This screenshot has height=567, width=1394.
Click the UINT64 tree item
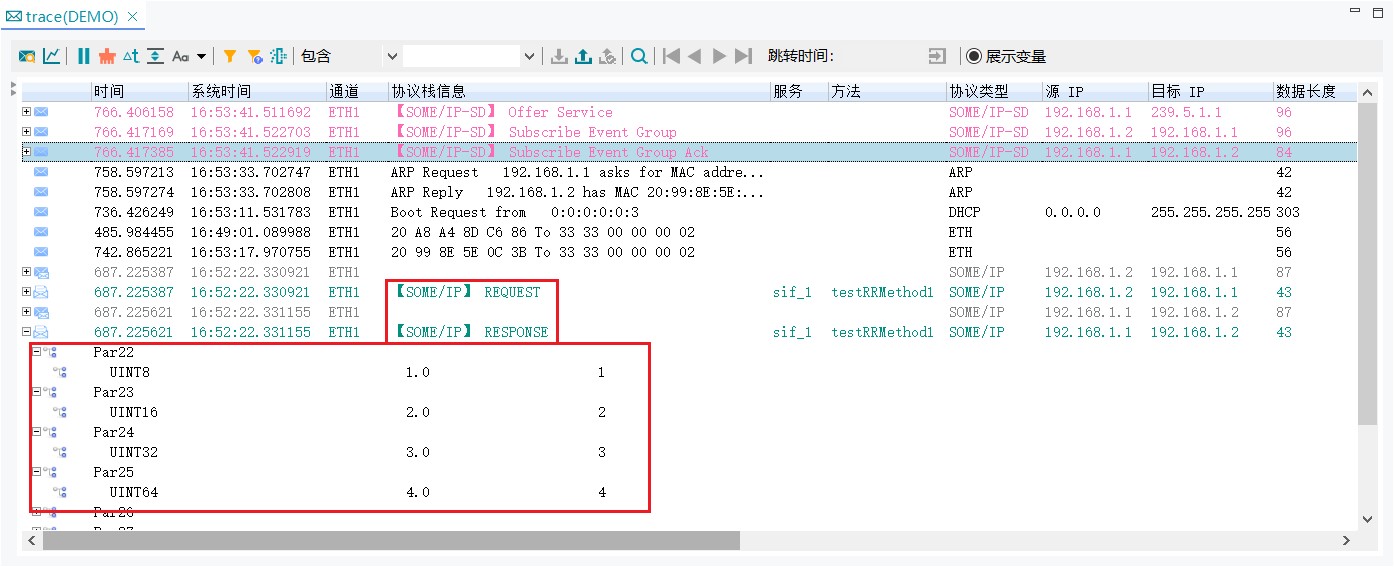tap(134, 492)
